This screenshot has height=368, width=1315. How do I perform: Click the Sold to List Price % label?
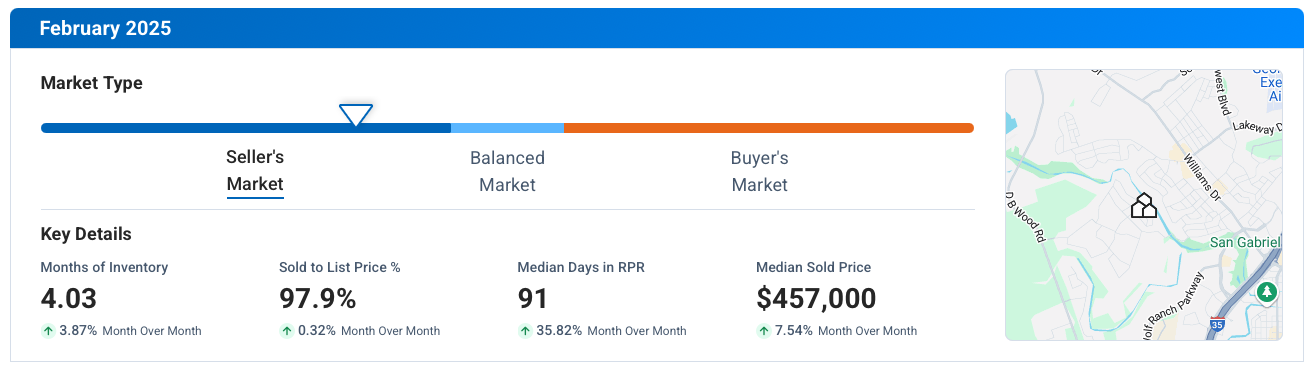pos(340,267)
